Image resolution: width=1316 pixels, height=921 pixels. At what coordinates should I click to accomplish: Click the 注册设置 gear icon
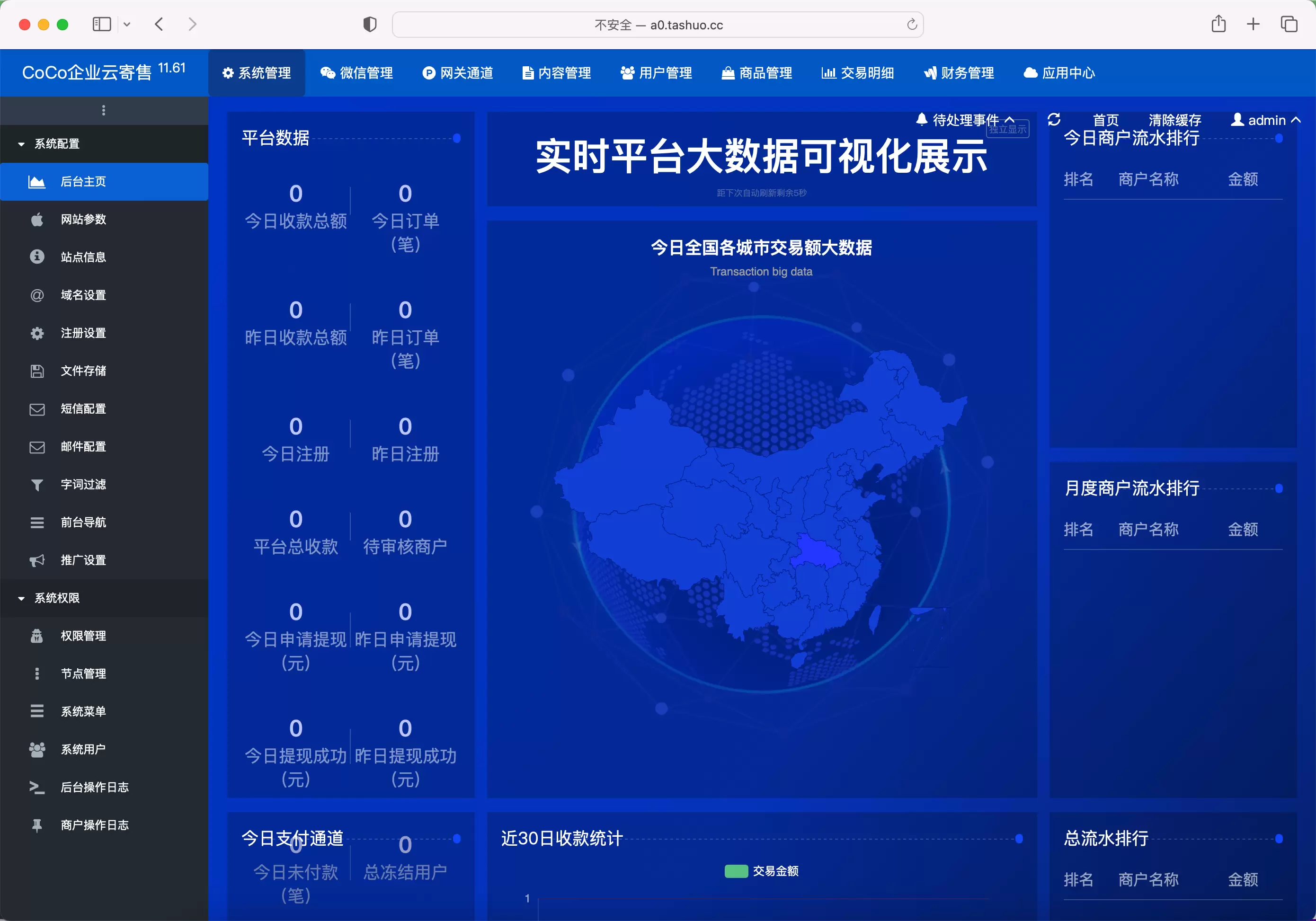[36, 333]
